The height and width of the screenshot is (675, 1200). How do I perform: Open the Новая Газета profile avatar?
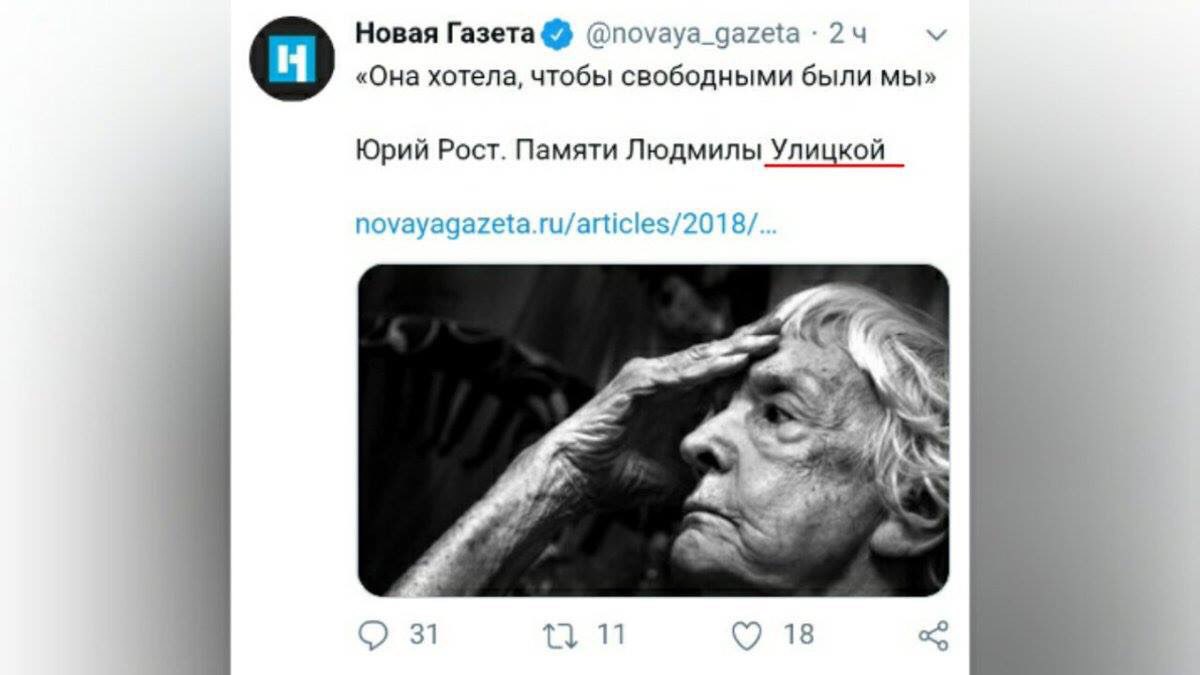(x=291, y=58)
